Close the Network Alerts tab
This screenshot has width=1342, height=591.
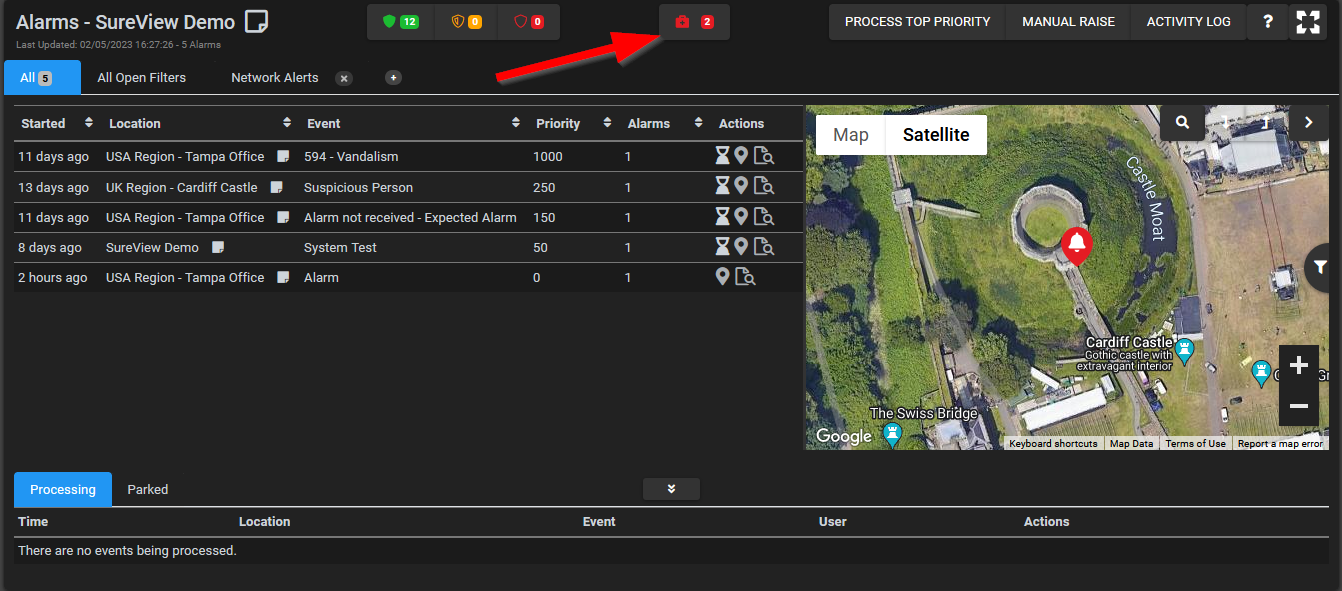point(343,78)
